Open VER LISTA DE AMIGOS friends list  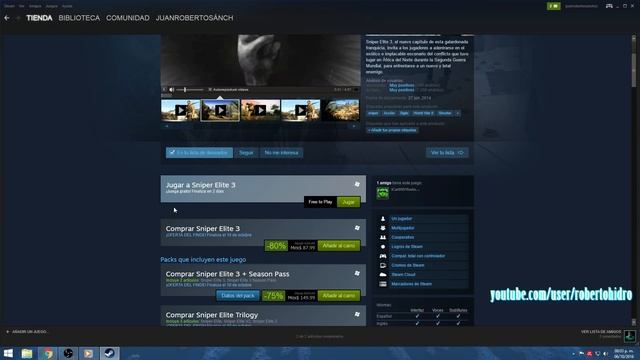click(601, 332)
